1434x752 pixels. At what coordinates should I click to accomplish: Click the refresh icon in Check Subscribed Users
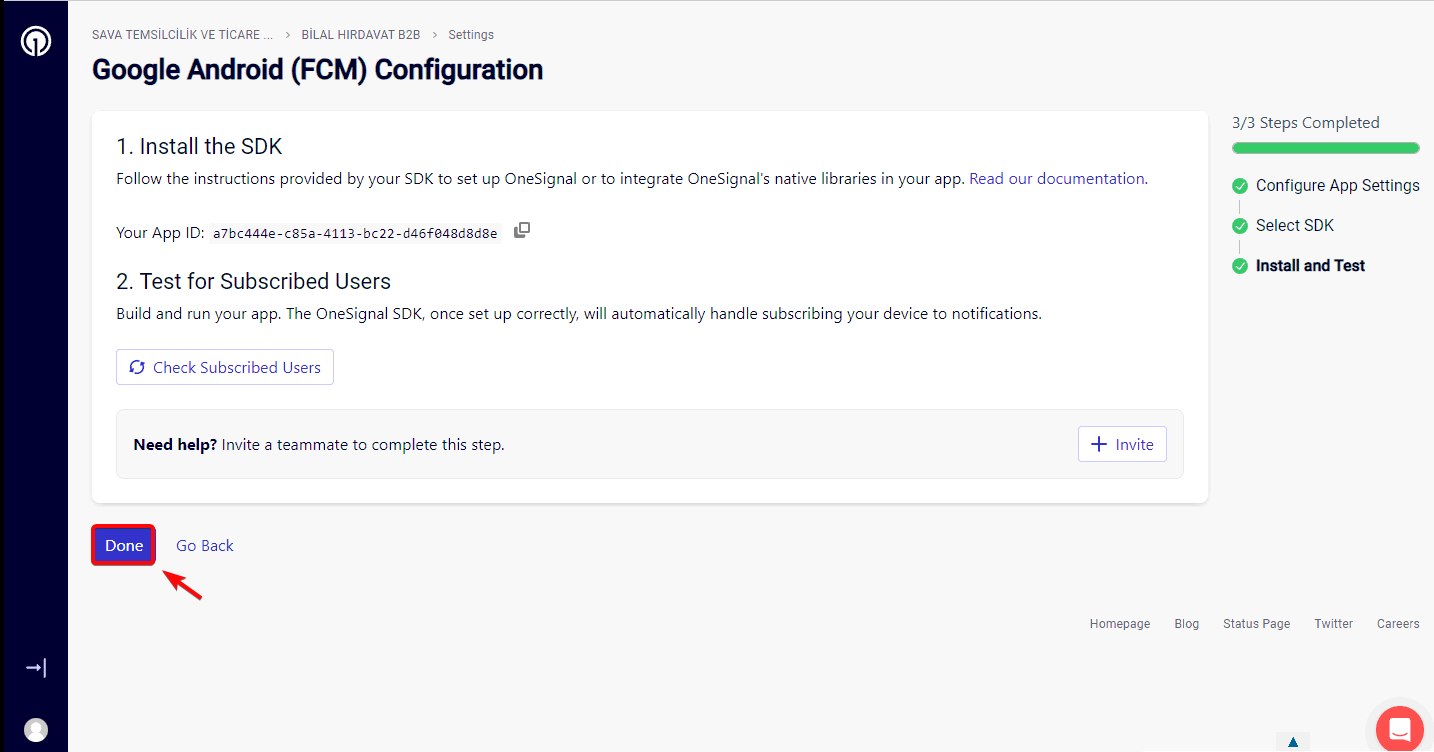(x=137, y=367)
